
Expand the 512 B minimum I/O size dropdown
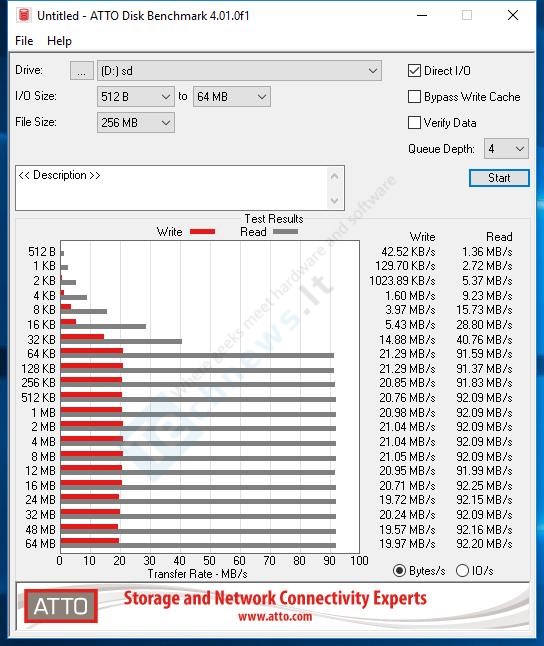(x=136, y=97)
